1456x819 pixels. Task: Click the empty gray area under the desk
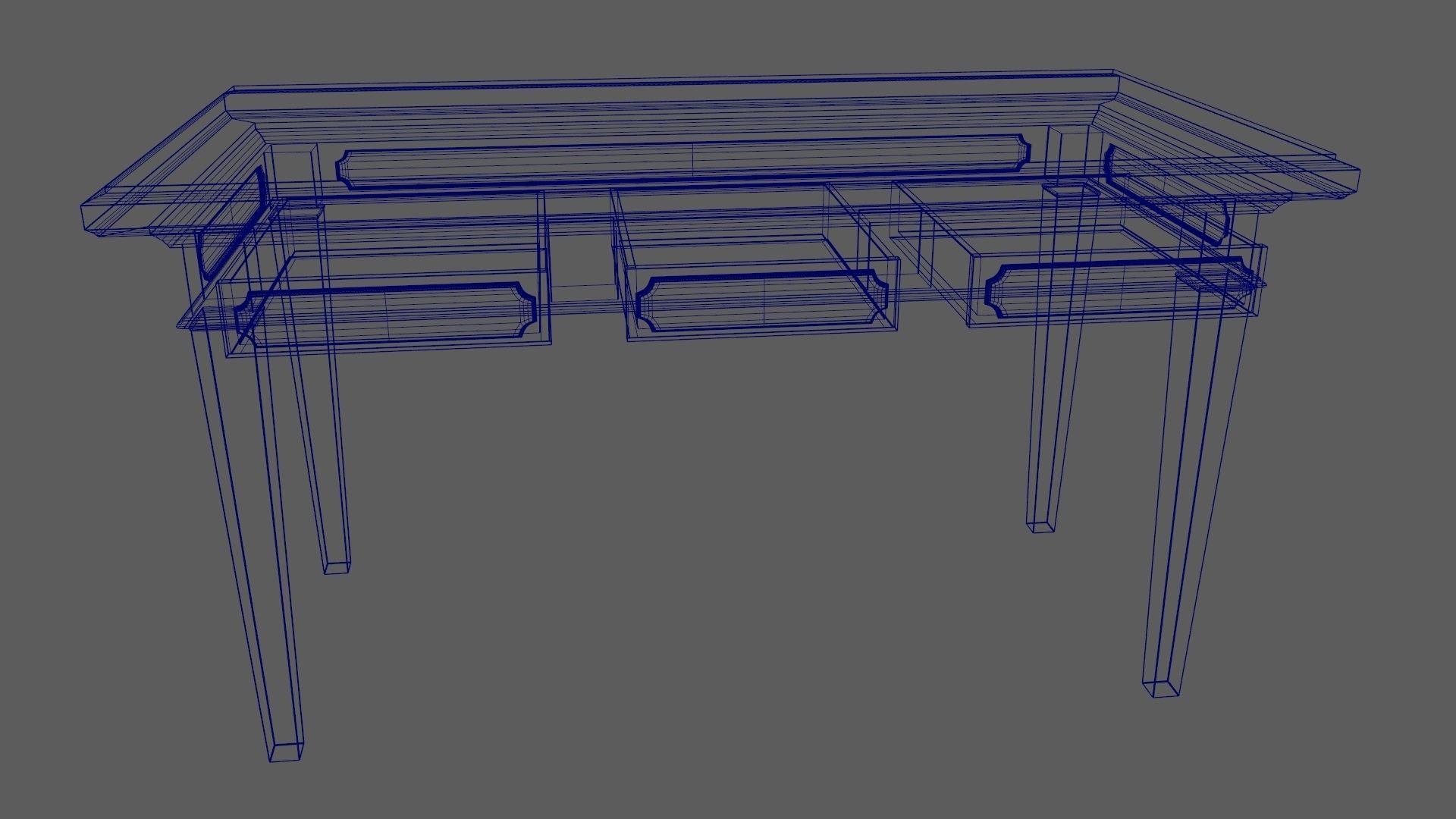point(682,531)
